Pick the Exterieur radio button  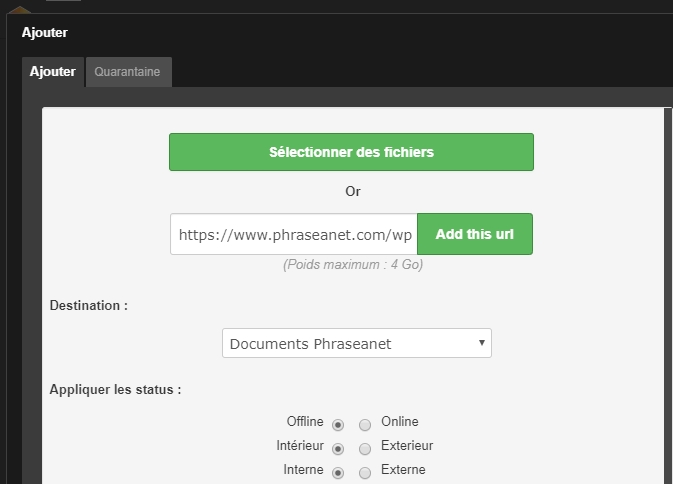365,448
